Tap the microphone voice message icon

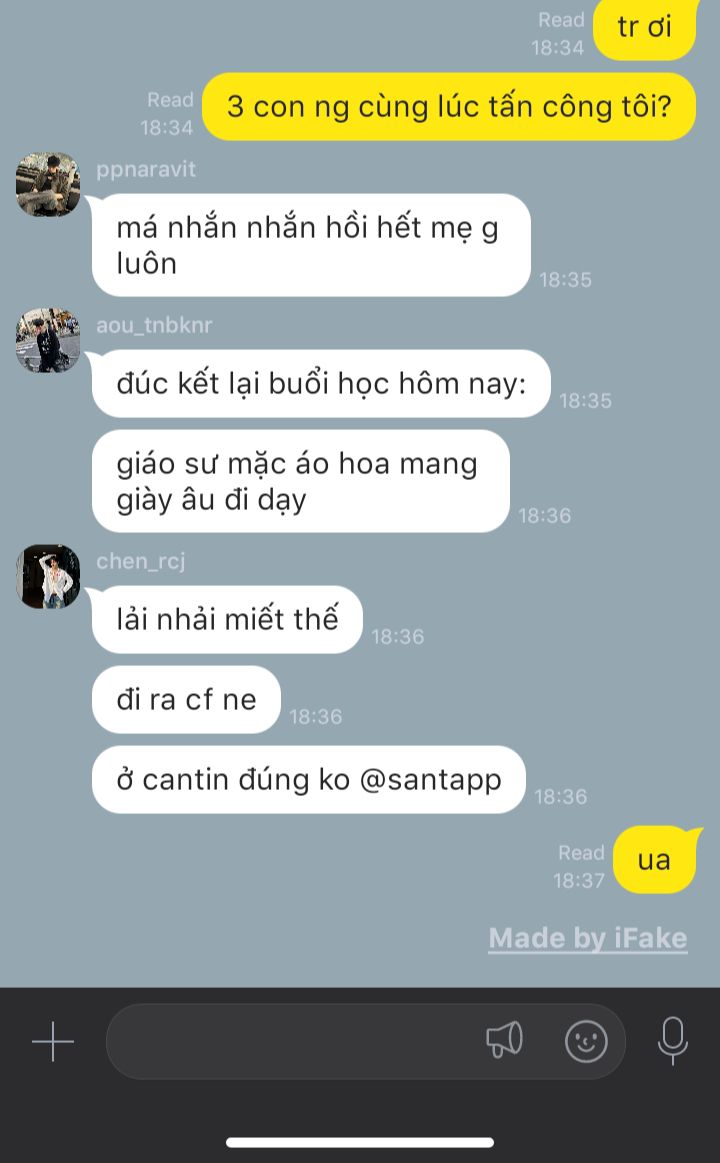(x=673, y=1041)
